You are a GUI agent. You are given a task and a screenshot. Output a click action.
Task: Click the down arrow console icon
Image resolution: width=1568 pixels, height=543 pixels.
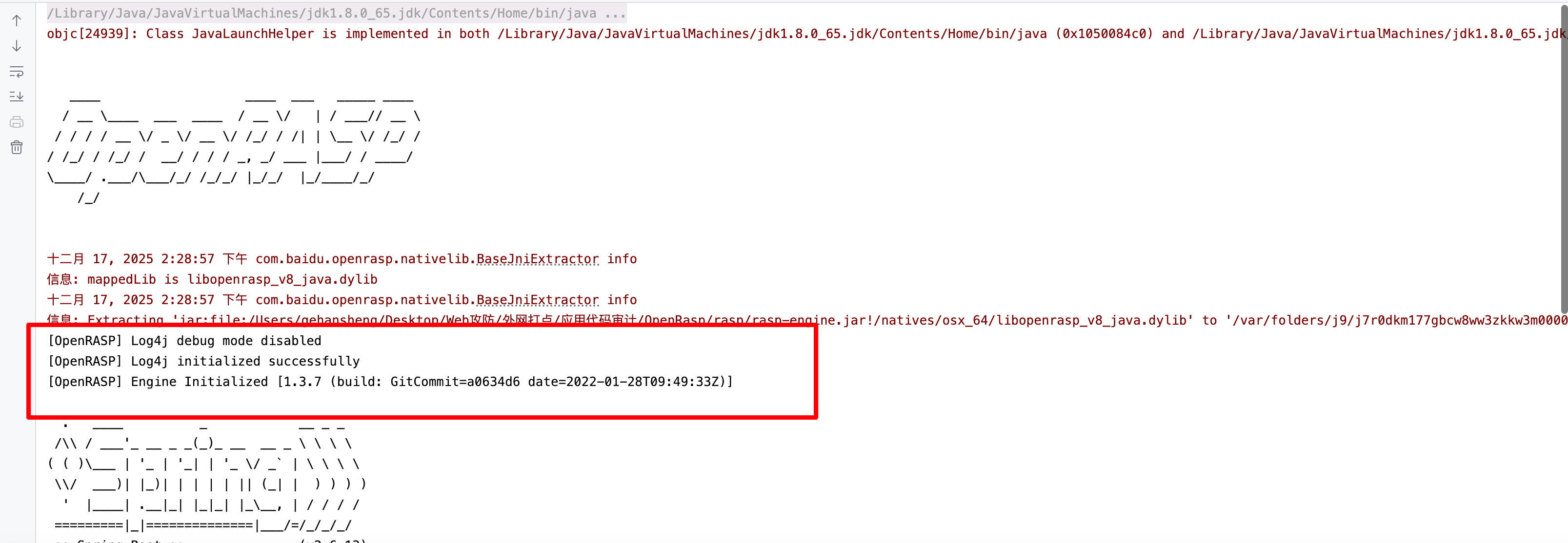[x=17, y=46]
